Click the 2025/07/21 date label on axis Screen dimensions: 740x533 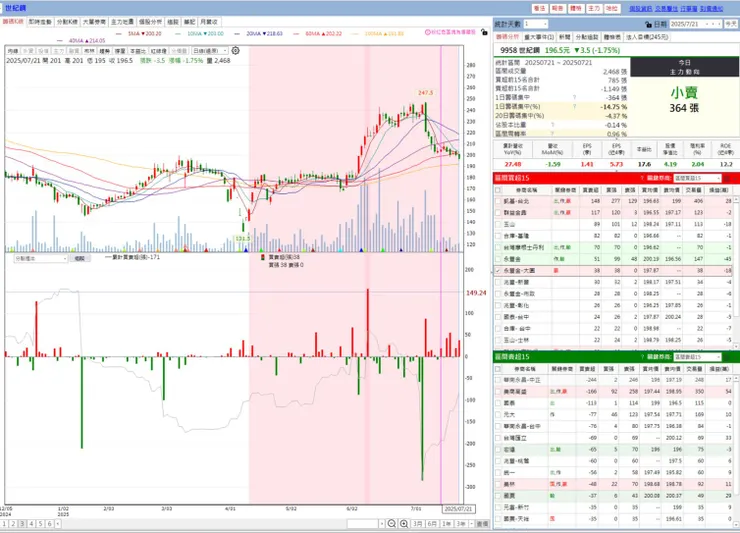point(458,509)
